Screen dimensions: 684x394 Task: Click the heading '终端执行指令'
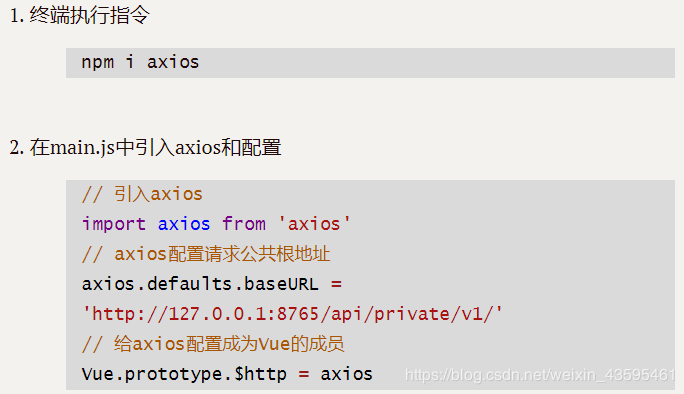90,15
